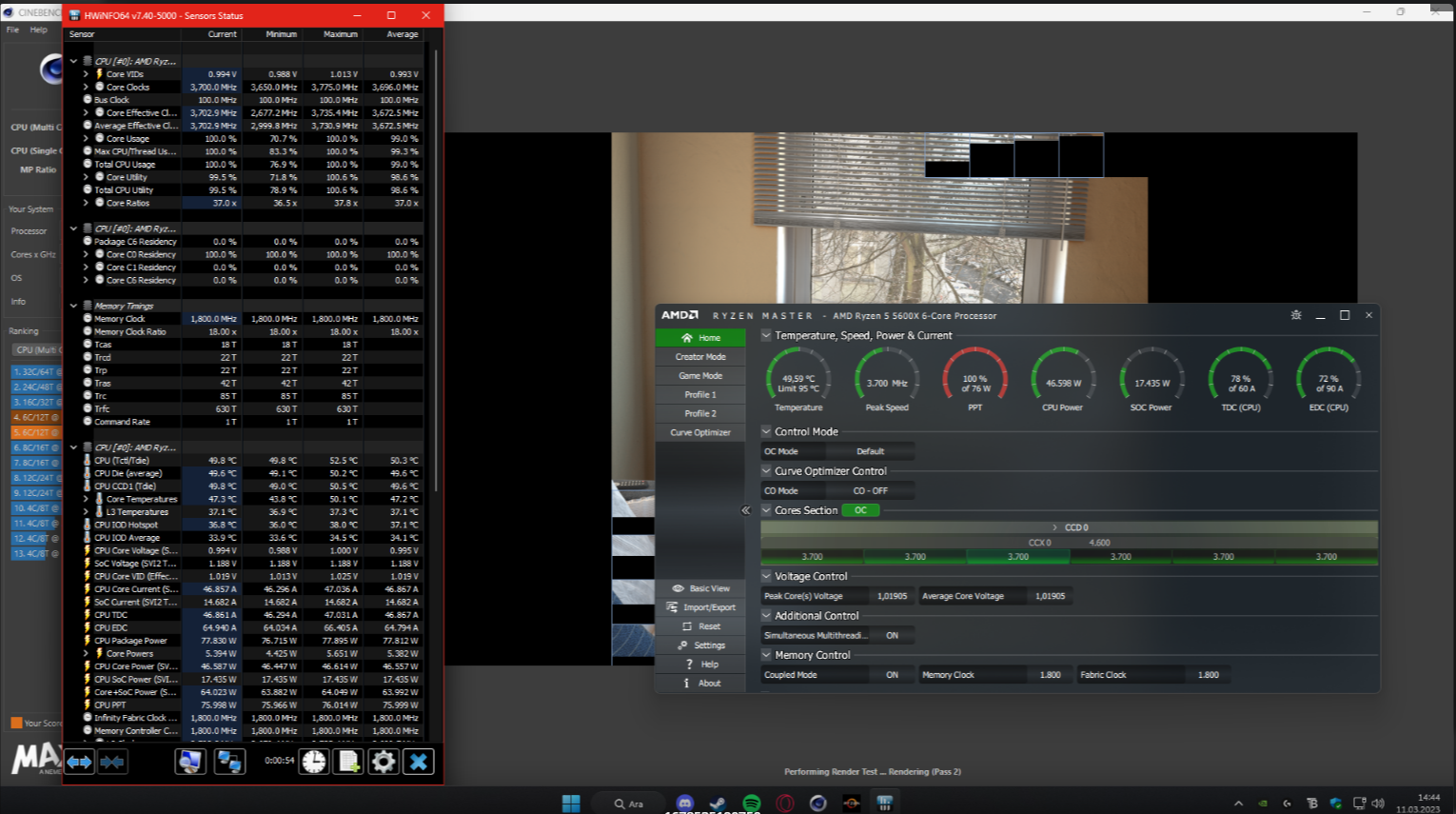Click the HWiNFO Minimum column header
This screenshot has width=1456, height=814.
[271, 34]
